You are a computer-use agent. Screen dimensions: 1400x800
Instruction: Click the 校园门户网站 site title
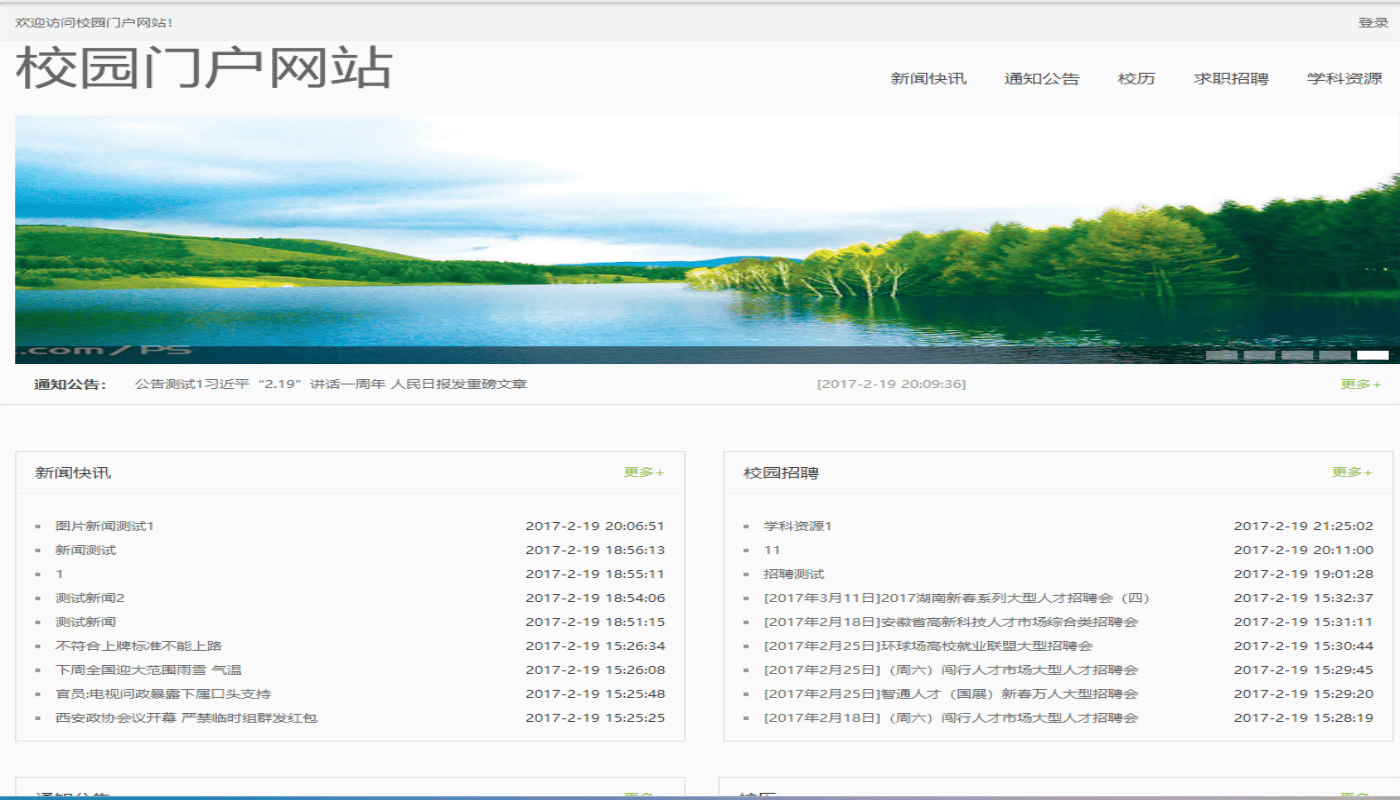(200, 70)
